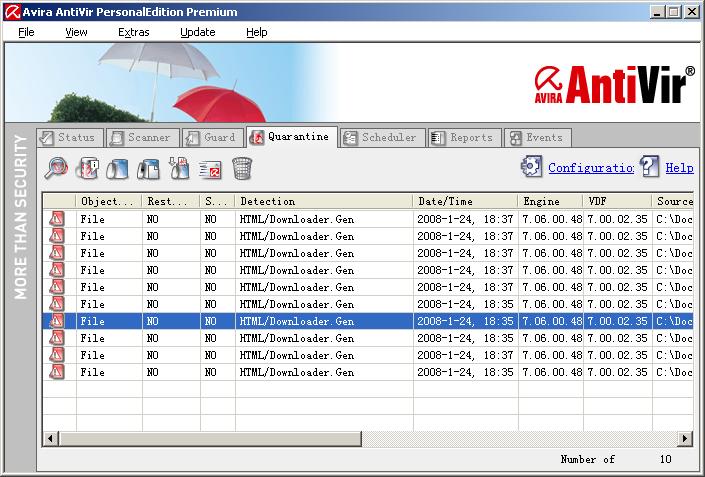The width and height of the screenshot is (705, 477).
Task: Click the horizontal scrollbar right arrow
Action: click(685, 438)
